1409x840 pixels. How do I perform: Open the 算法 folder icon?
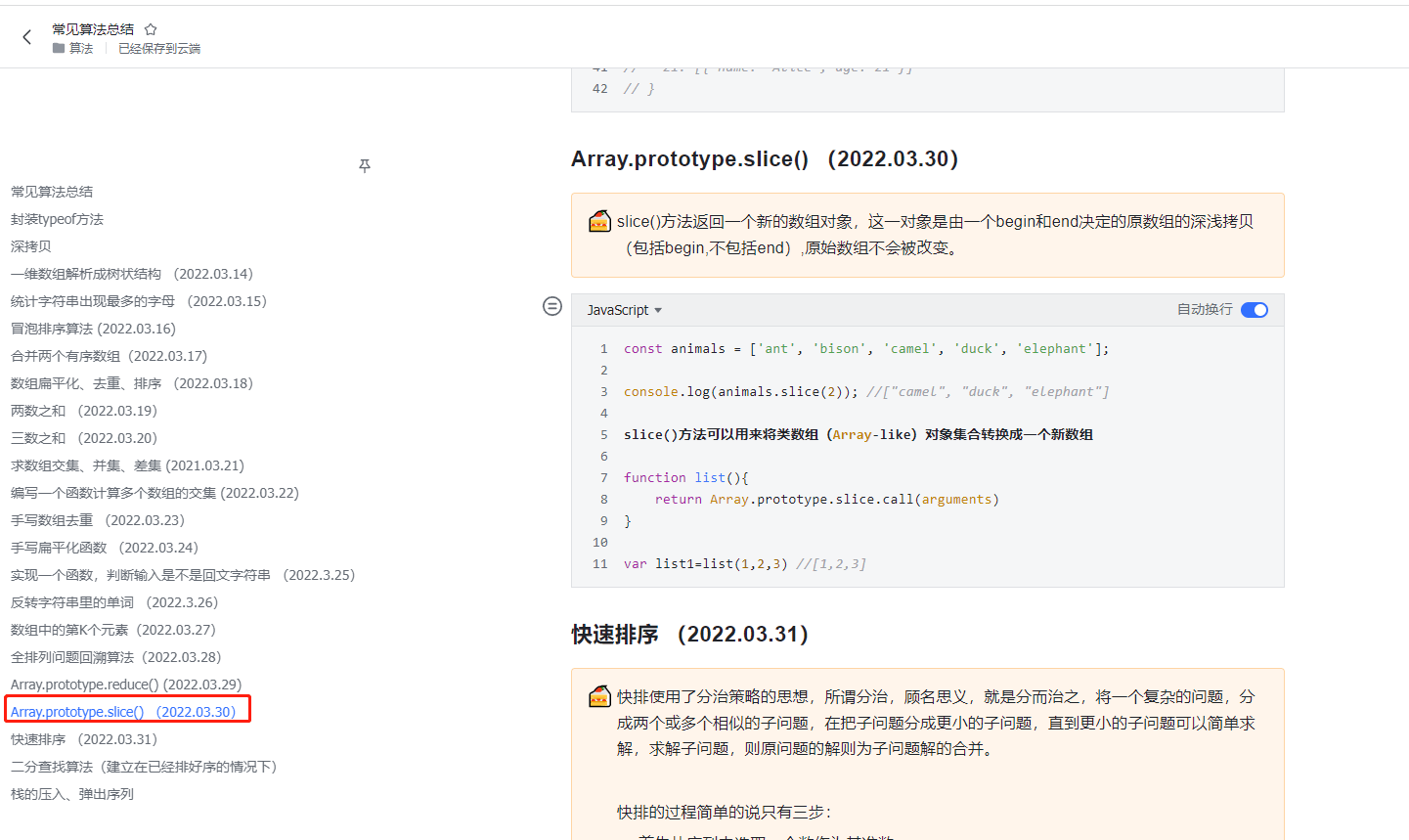click(x=59, y=48)
